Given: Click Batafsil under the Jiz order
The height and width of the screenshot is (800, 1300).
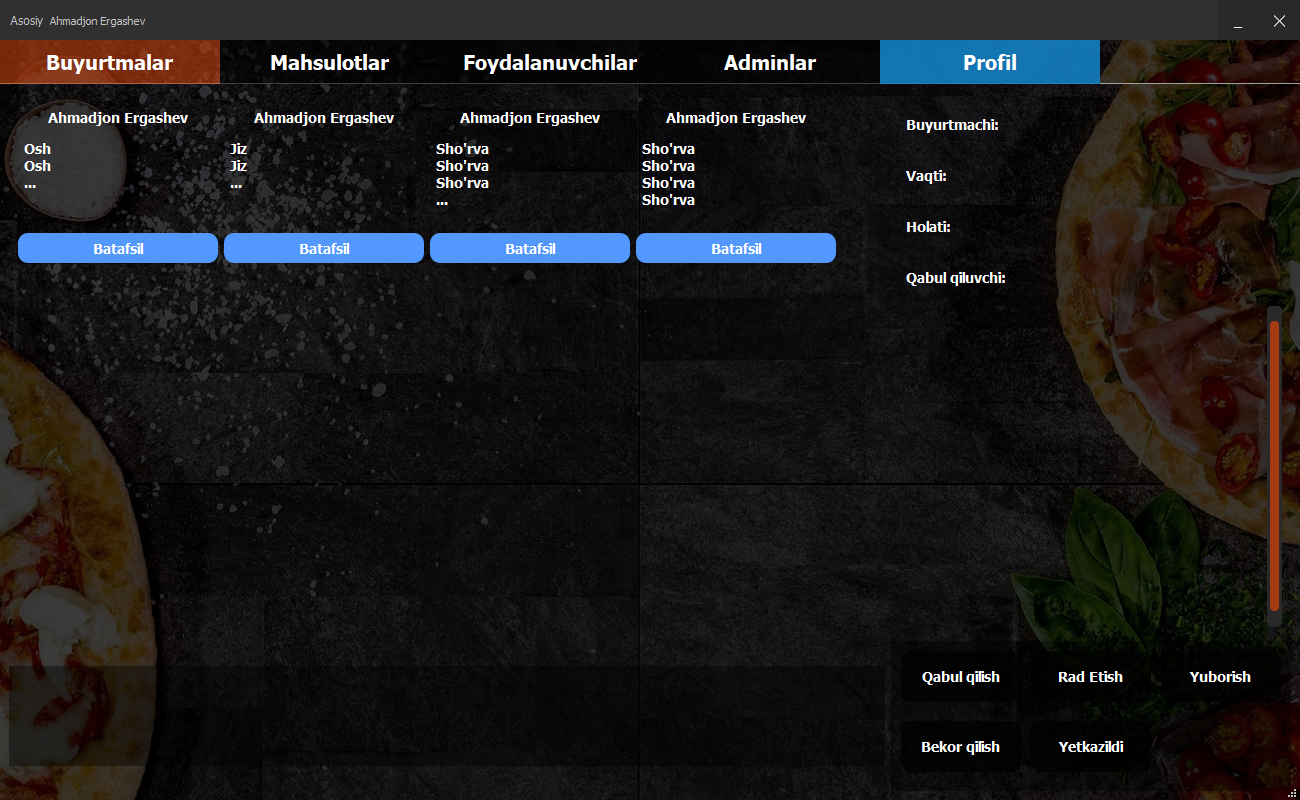Looking at the screenshot, I should (x=323, y=247).
